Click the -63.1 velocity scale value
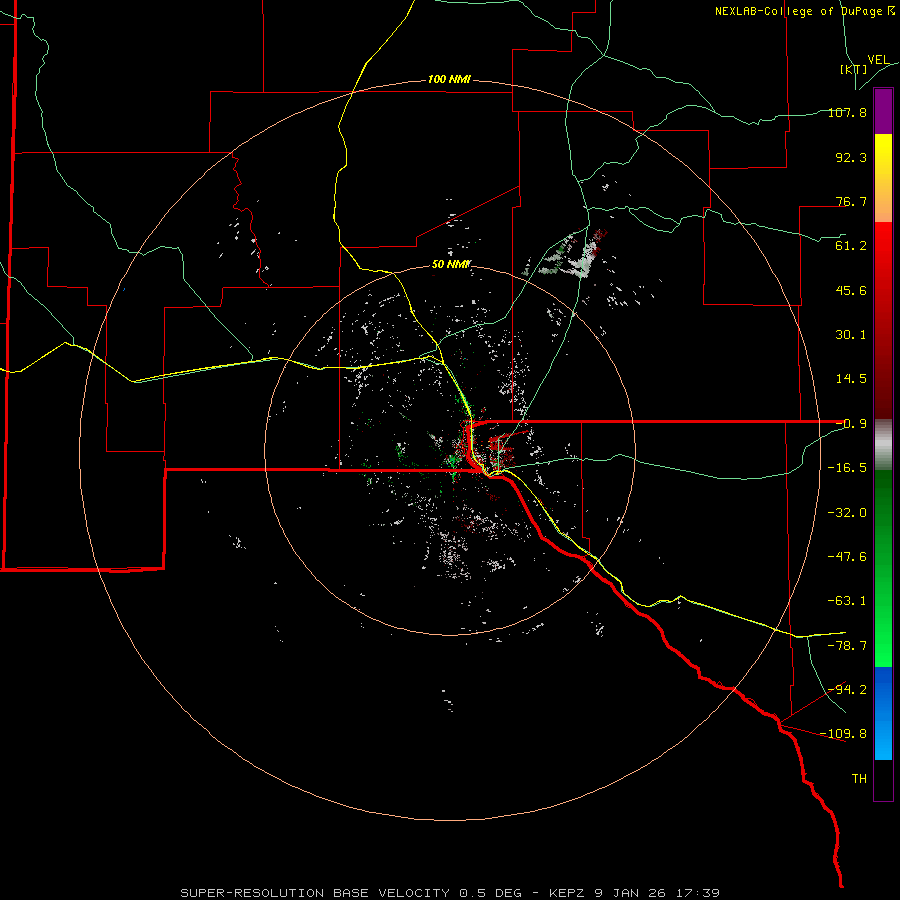Viewport: 900px width, 900px height. click(847, 601)
